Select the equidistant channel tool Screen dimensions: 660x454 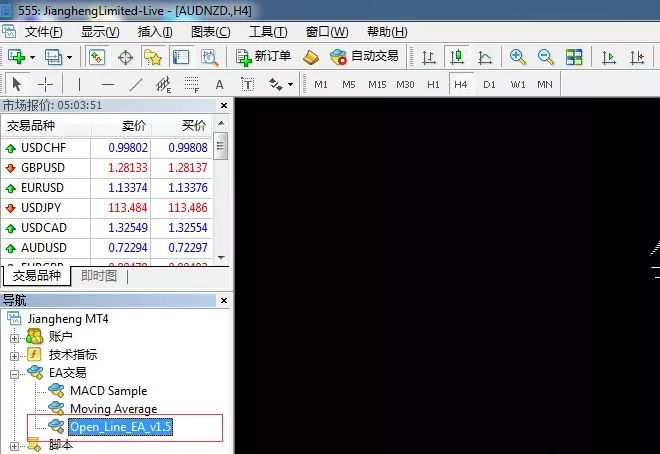(x=163, y=85)
